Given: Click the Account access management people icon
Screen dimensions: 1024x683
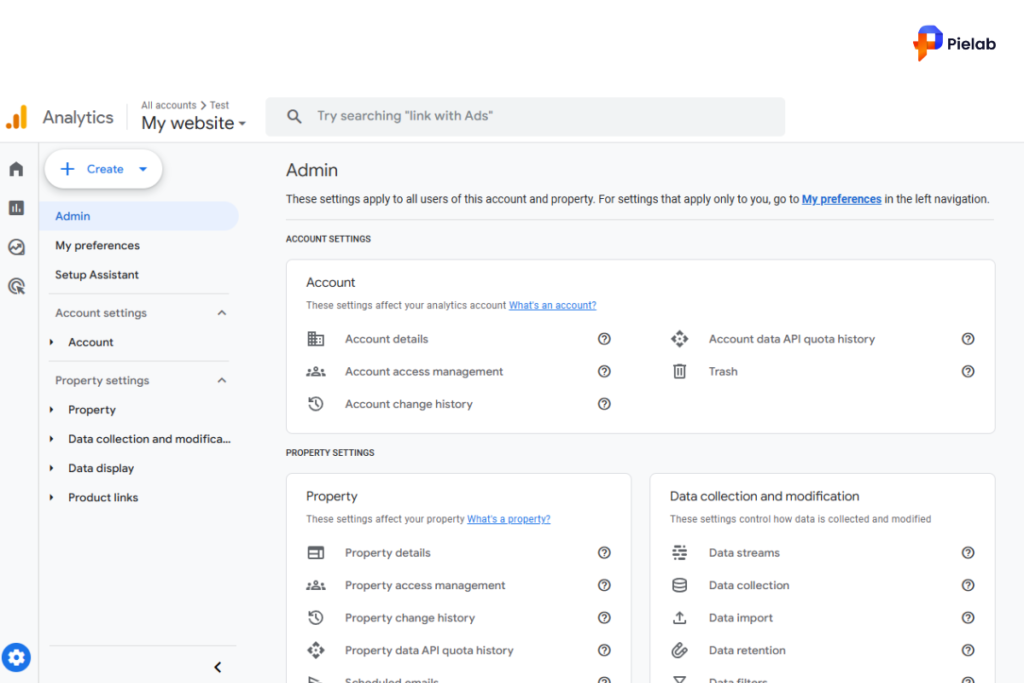Looking at the screenshot, I should 315,372.
